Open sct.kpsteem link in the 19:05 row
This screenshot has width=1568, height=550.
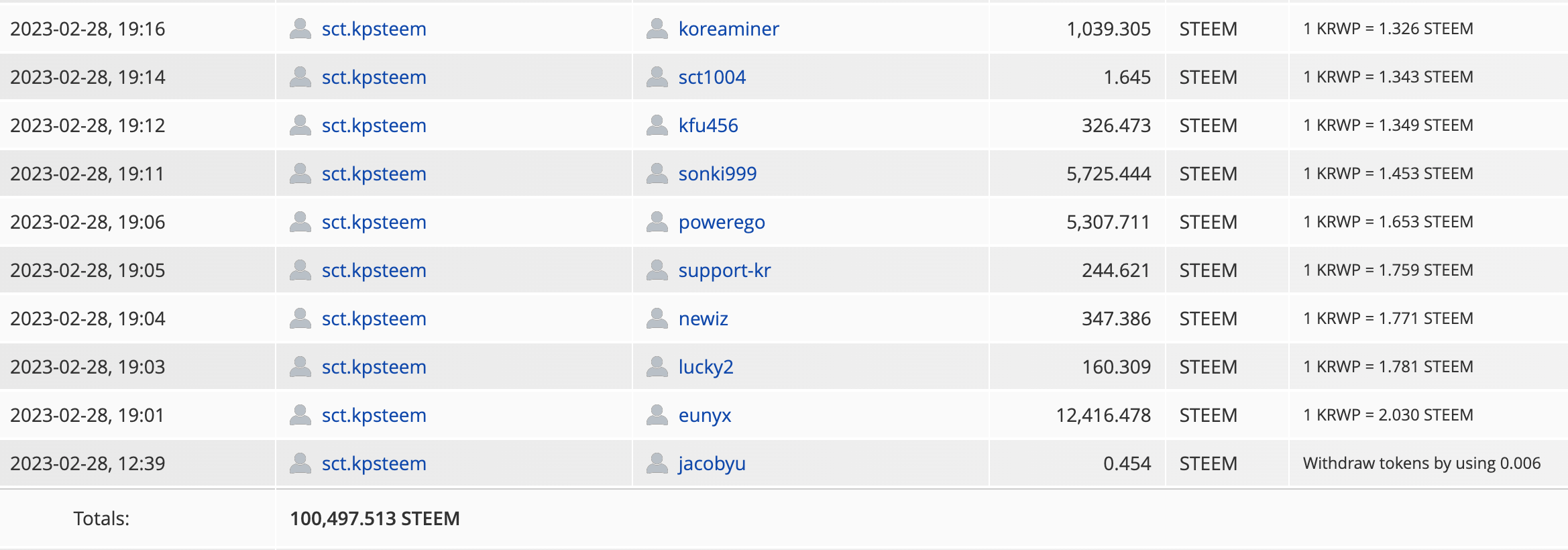pos(374,271)
